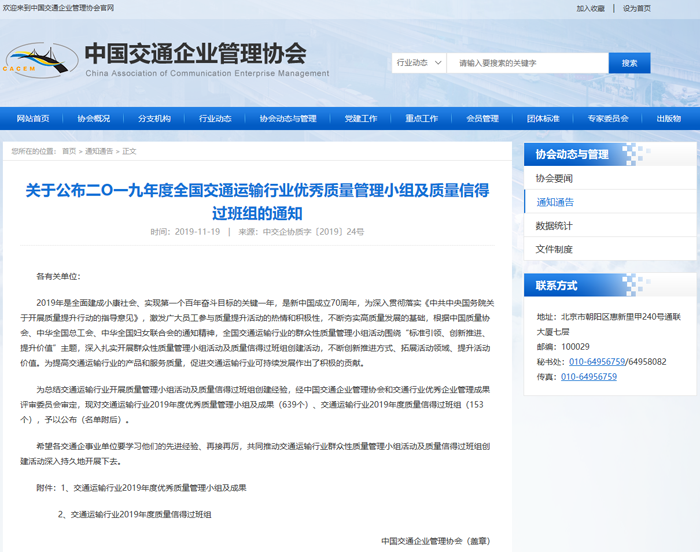Click attachment 1 优秀质量管理小组及成果

[x=160, y=488]
